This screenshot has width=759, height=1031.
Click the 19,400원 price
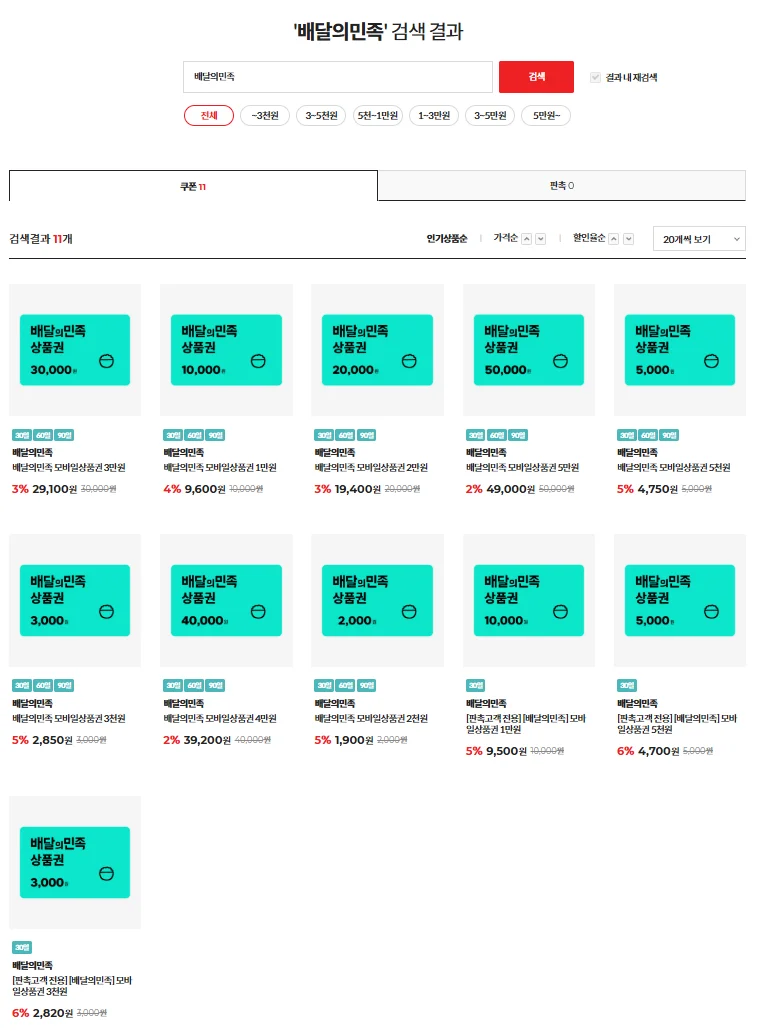pos(358,489)
